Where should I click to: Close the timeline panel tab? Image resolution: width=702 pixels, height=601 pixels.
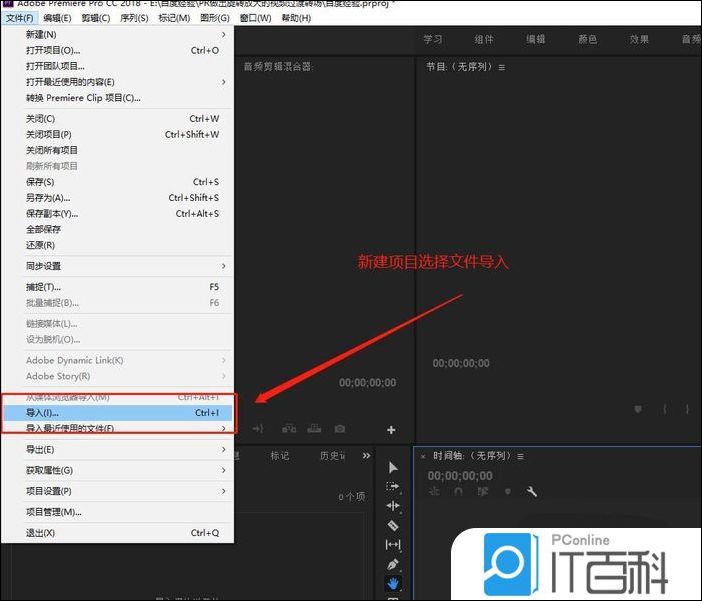tap(423, 457)
